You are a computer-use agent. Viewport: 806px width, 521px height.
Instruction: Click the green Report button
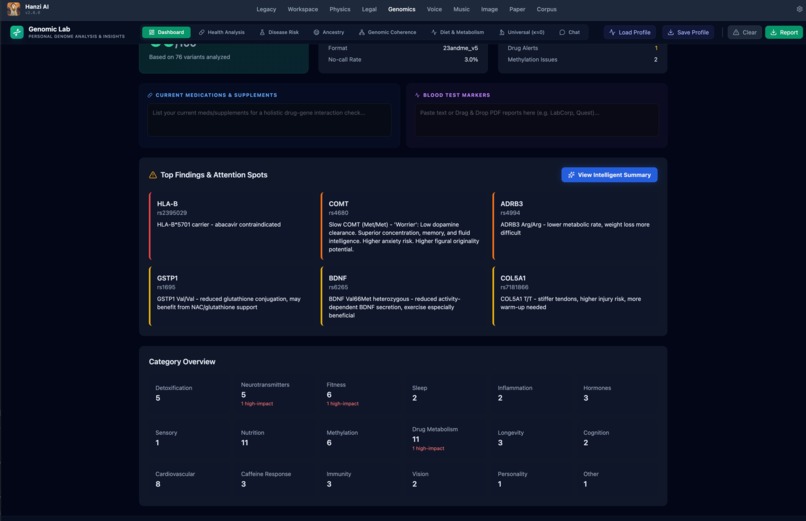click(784, 32)
